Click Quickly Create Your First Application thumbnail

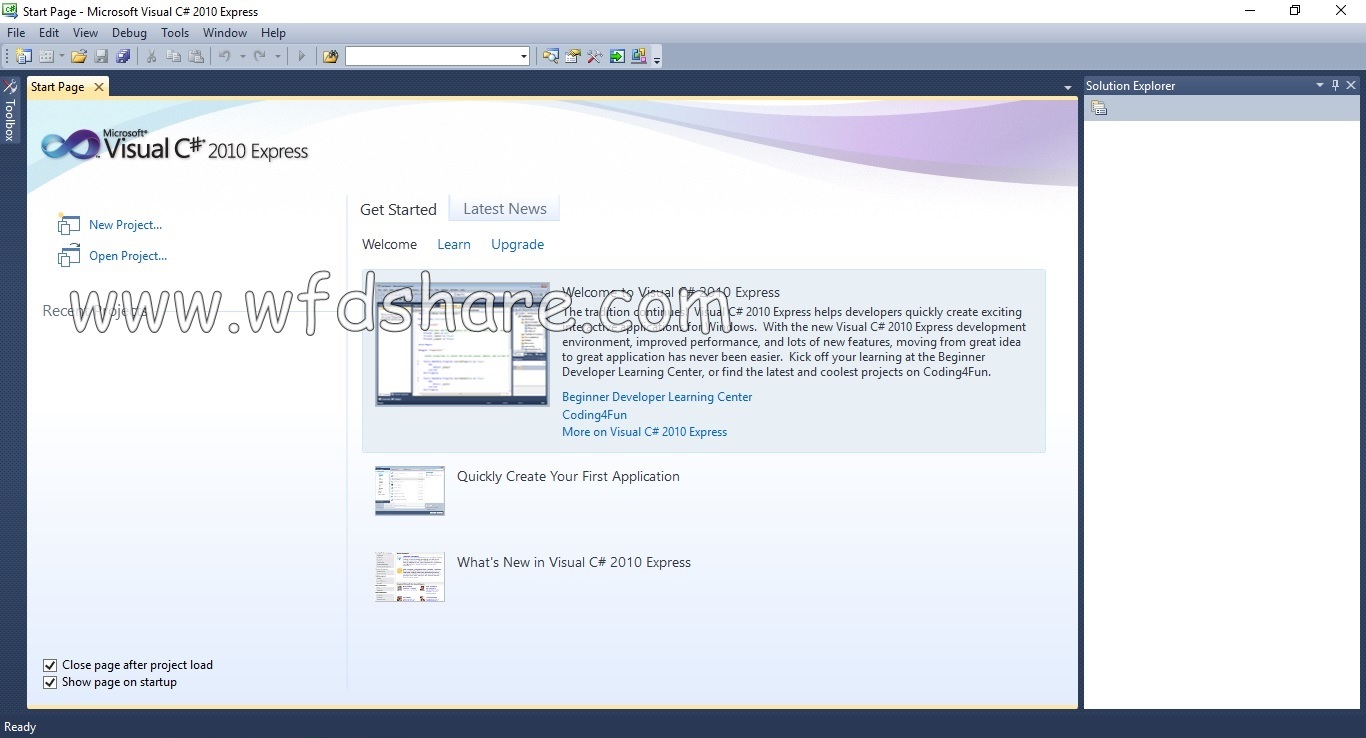tap(410, 491)
